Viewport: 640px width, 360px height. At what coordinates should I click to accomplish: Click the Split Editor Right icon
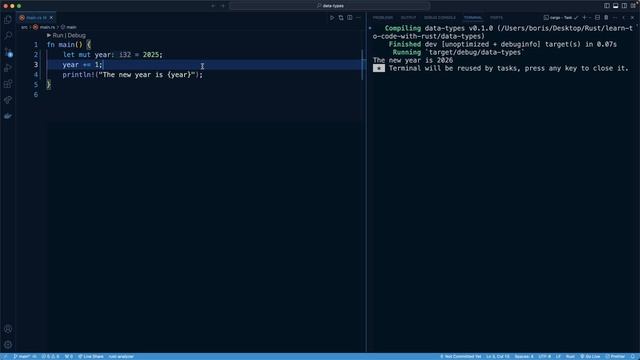[x=350, y=18]
